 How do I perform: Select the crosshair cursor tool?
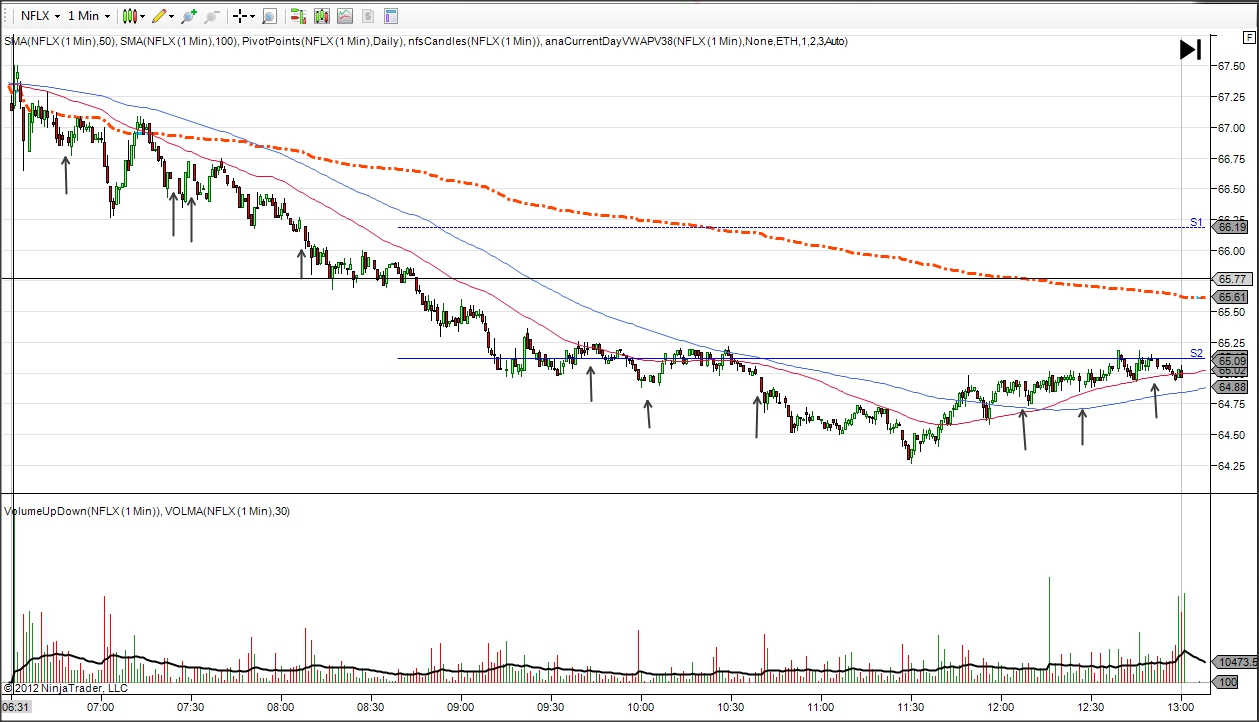coord(241,16)
